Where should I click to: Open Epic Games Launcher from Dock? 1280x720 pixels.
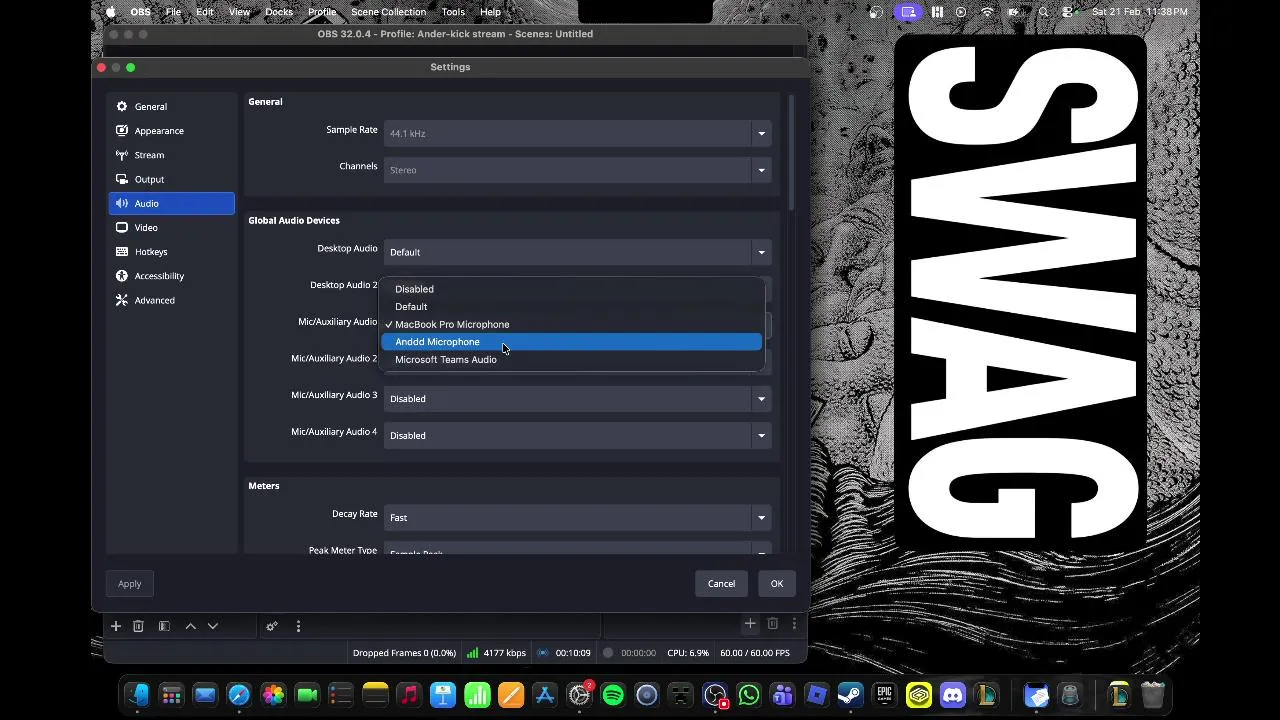tap(885, 695)
